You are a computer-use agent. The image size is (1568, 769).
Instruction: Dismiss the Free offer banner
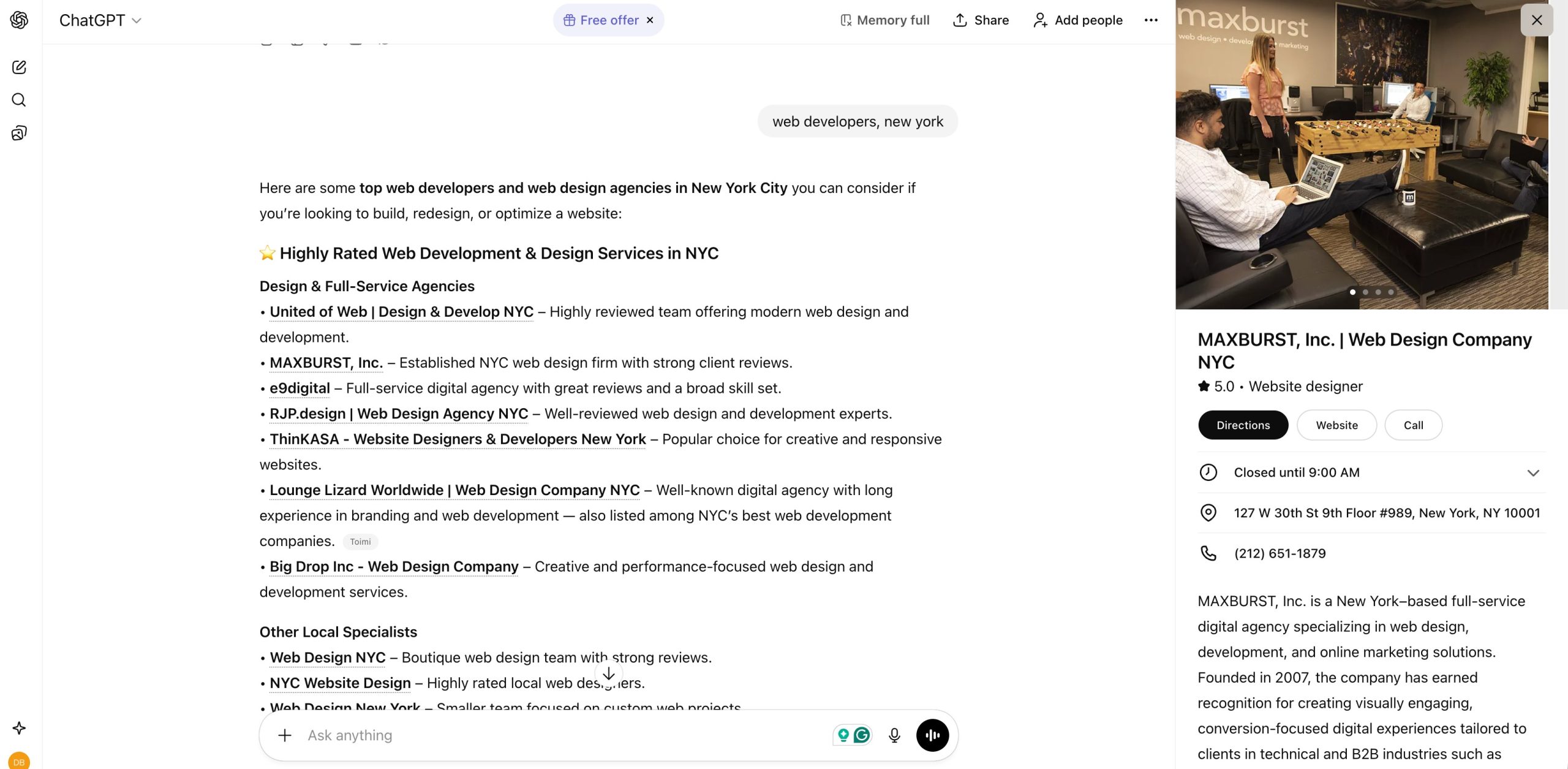(x=649, y=20)
